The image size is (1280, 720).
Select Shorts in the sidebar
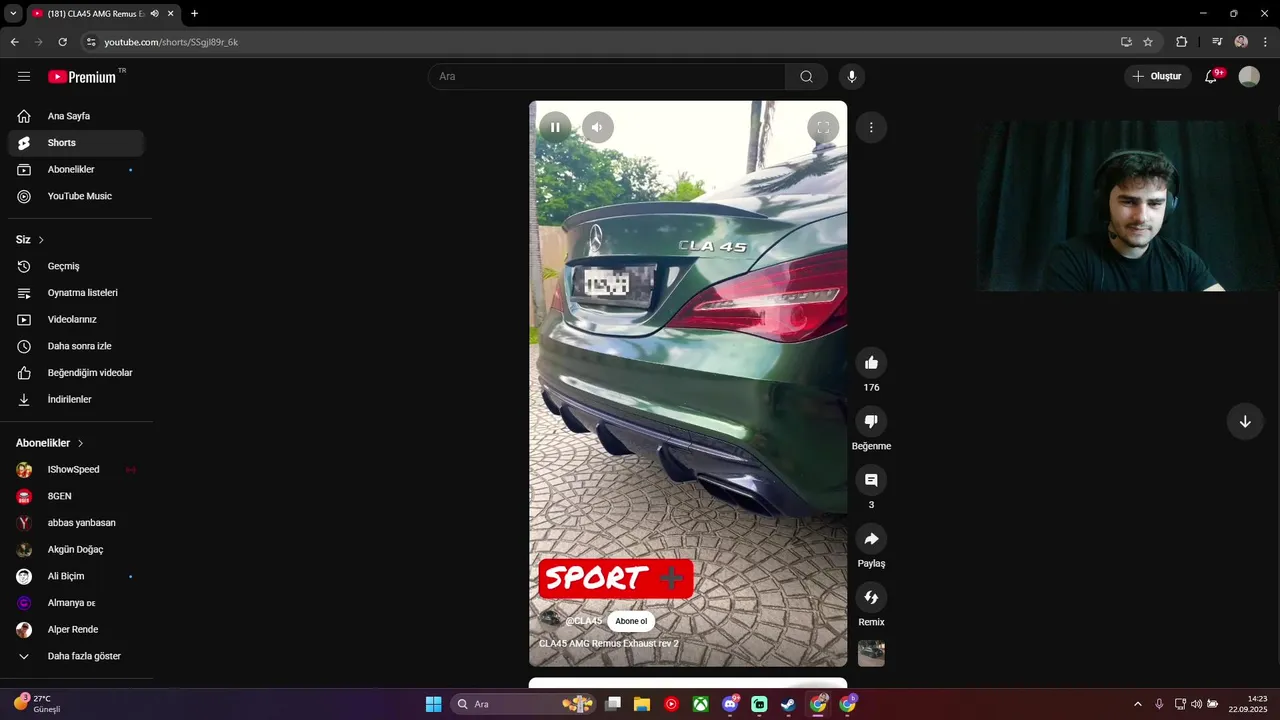(x=76, y=143)
